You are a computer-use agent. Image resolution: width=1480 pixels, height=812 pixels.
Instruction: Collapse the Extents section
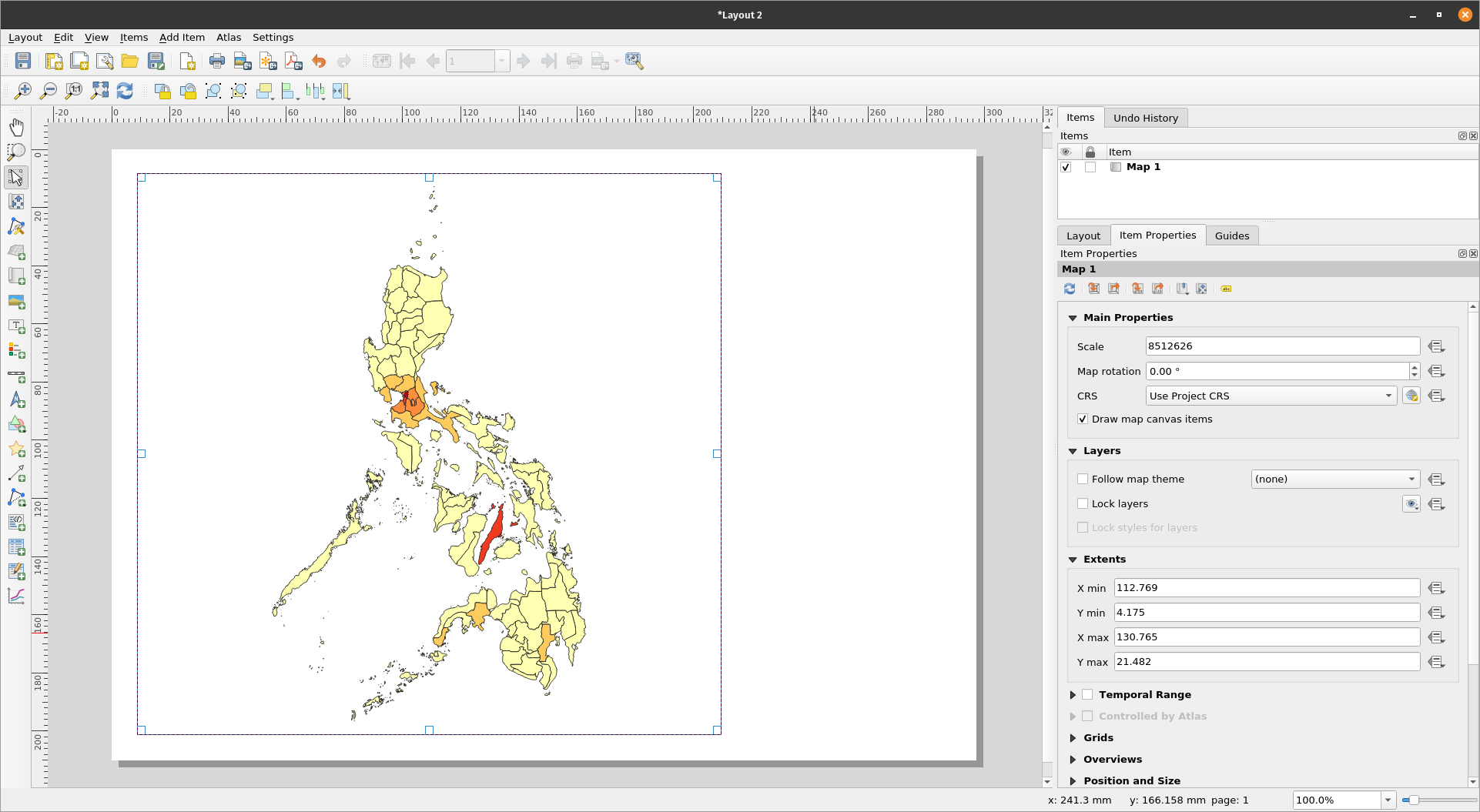[1073, 560]
